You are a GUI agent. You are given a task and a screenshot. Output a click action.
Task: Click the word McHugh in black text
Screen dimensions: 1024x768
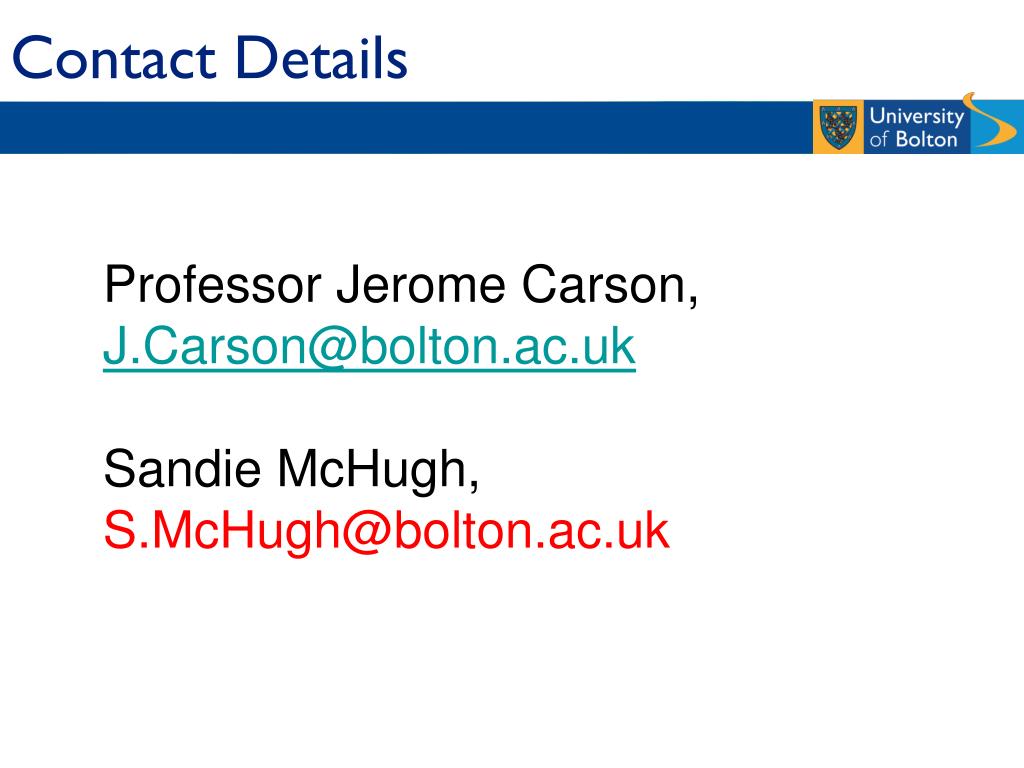tap(377, 470)
